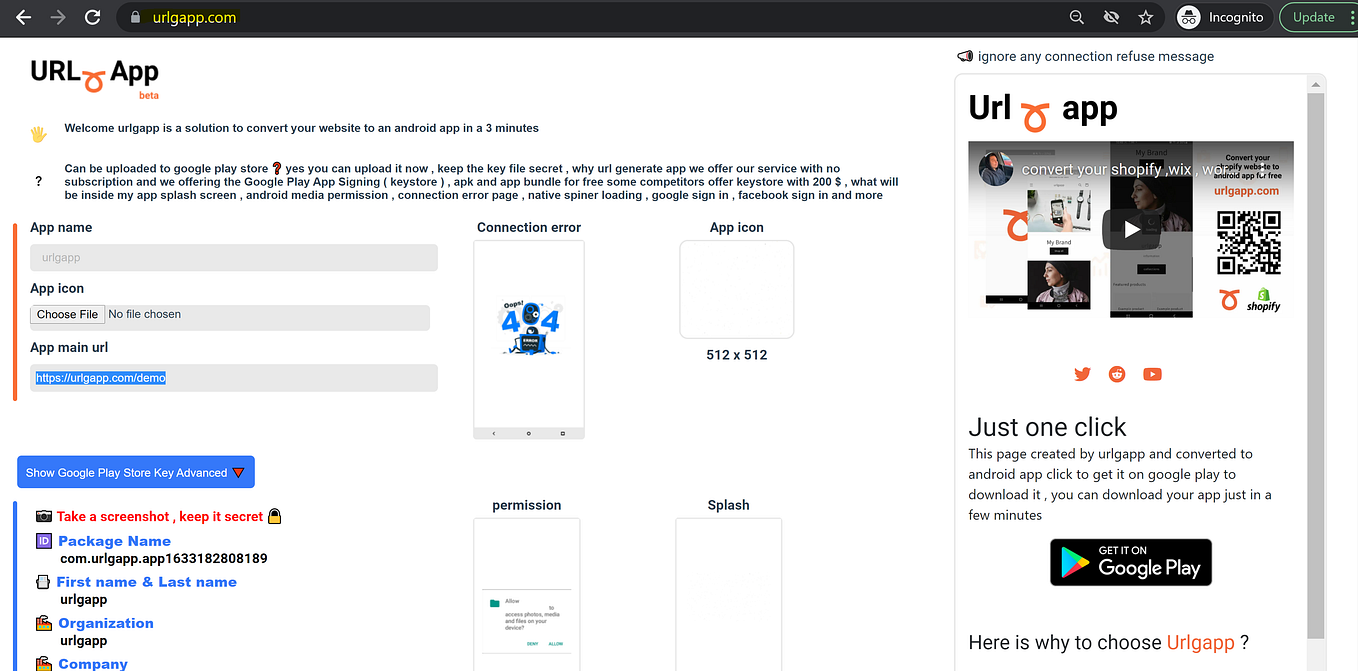
Task: Open the YouTube link icon
Action: tap(1152, 374)
